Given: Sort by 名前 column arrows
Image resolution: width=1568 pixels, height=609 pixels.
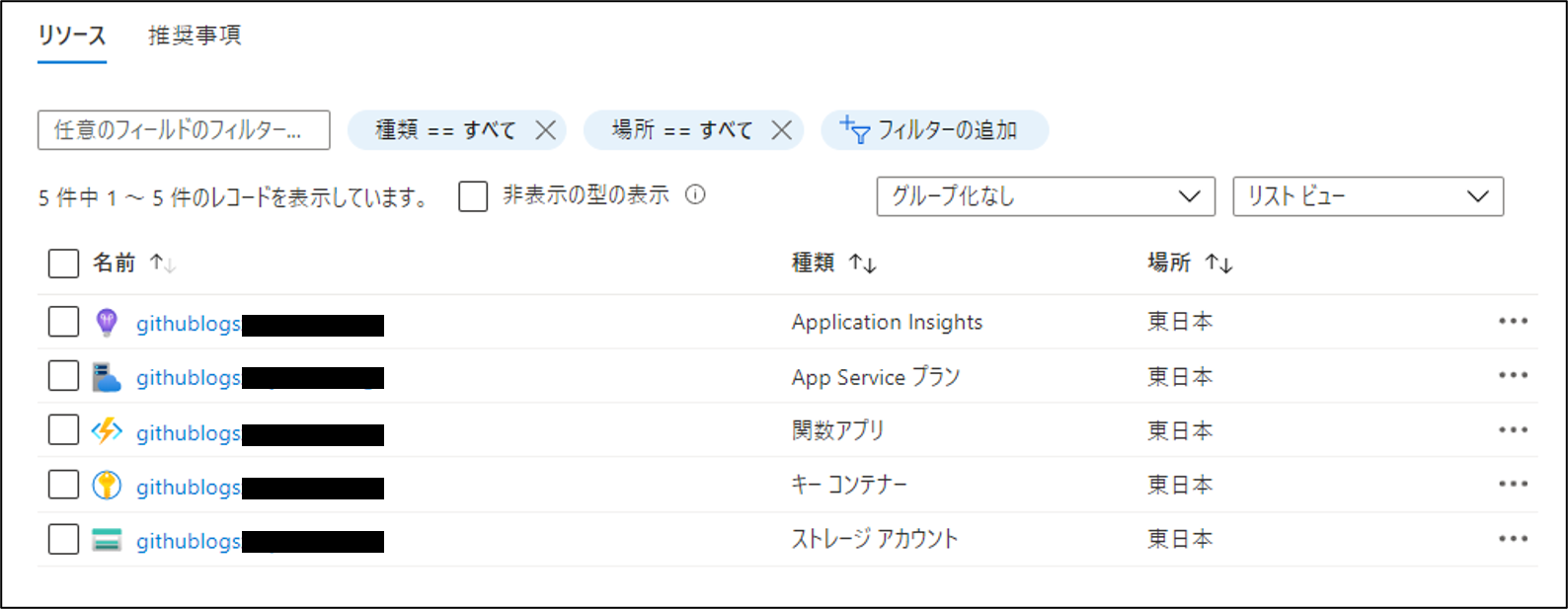Looking at the screenshot, I should click(163, 264).
